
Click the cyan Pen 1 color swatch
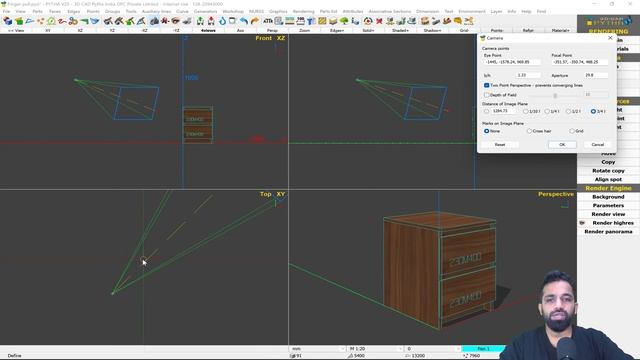click(x=483, y=349)
